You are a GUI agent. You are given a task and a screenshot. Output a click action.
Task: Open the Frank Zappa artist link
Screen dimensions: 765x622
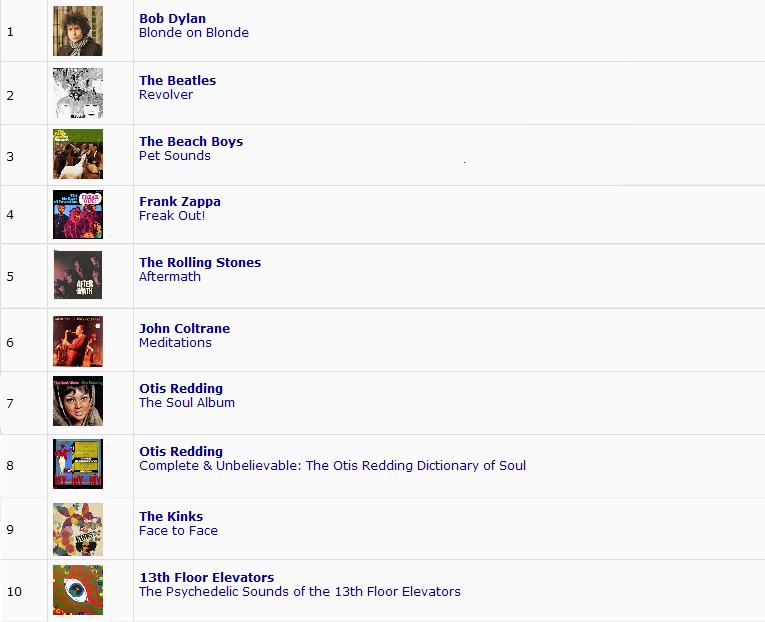click(180, 201)
